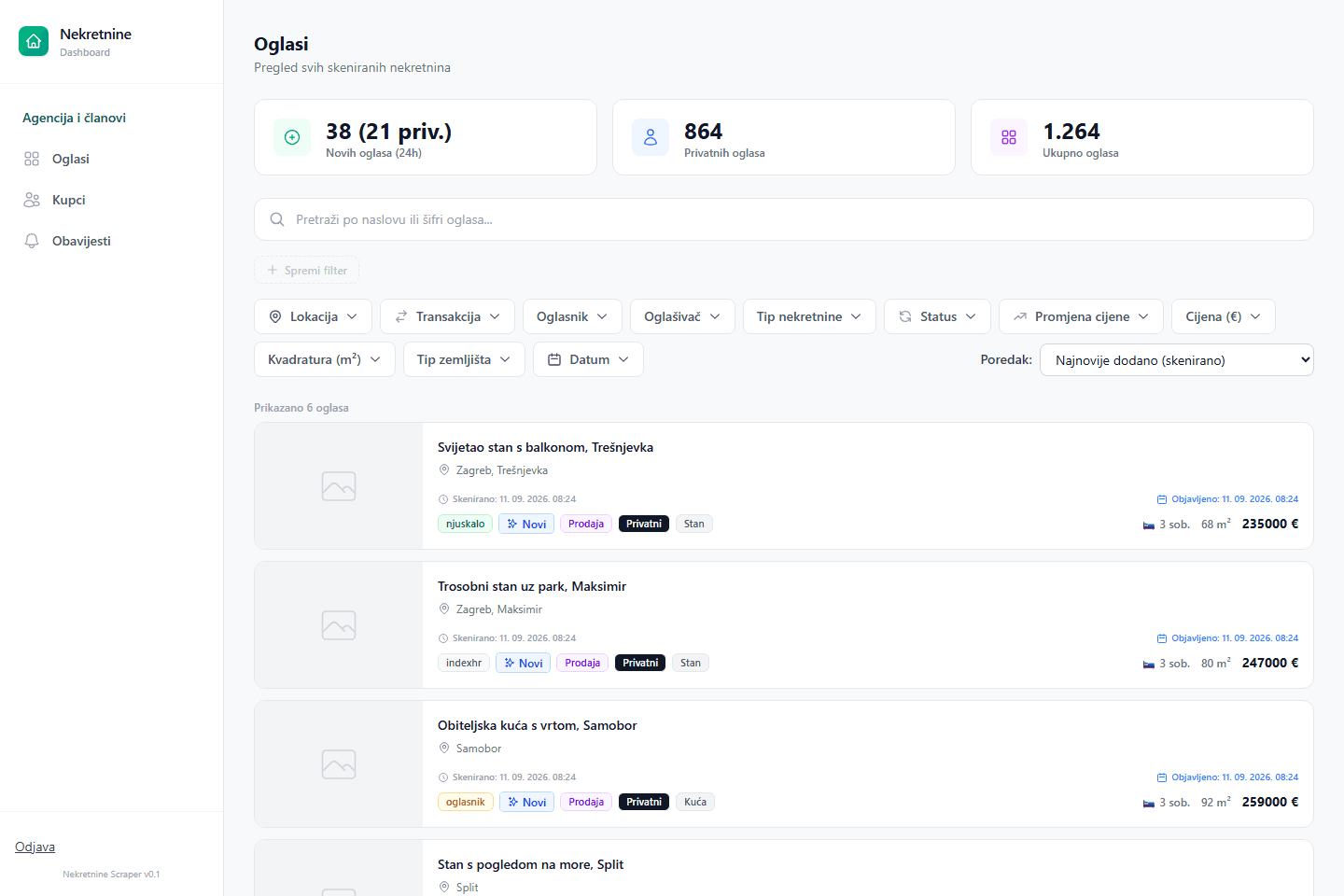The image size is (1344, 896).
Task: Click the Privatni badge on Samobor listing
Action: coord(644,802)
